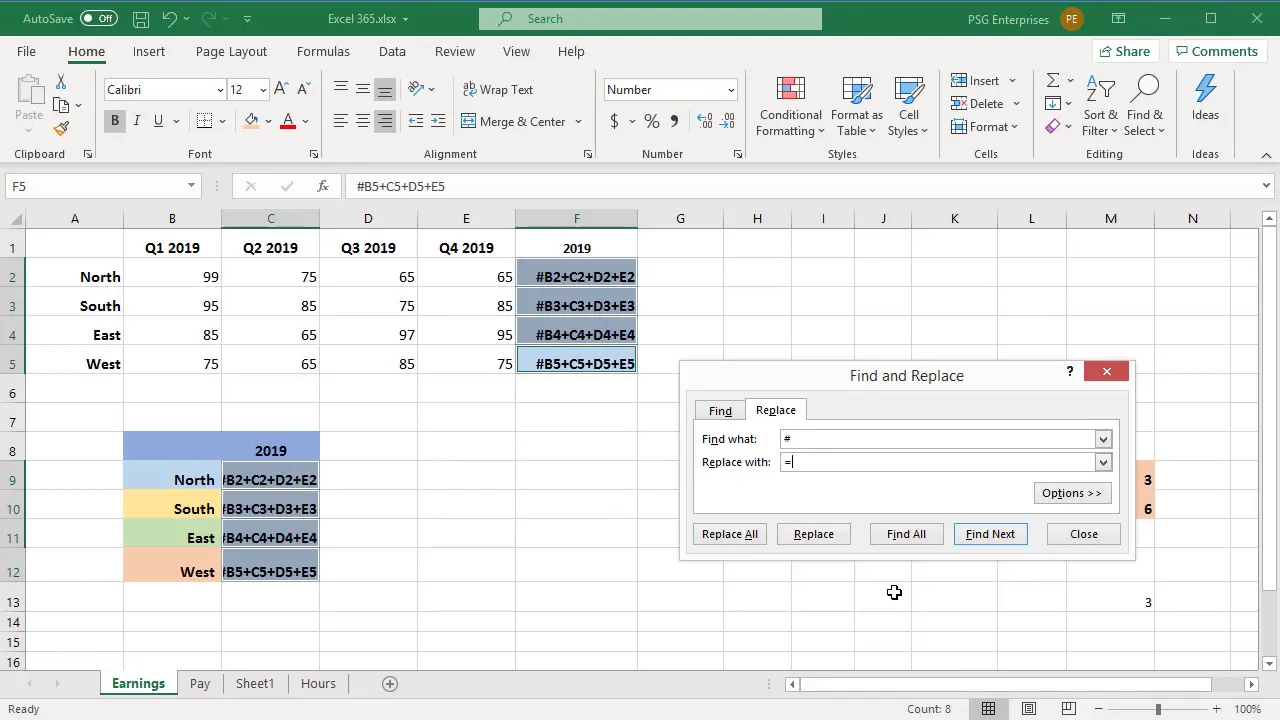This screenshot has width=1280, height=720.
Task: Click the Search box in title bar
Action: click(650, 19)
